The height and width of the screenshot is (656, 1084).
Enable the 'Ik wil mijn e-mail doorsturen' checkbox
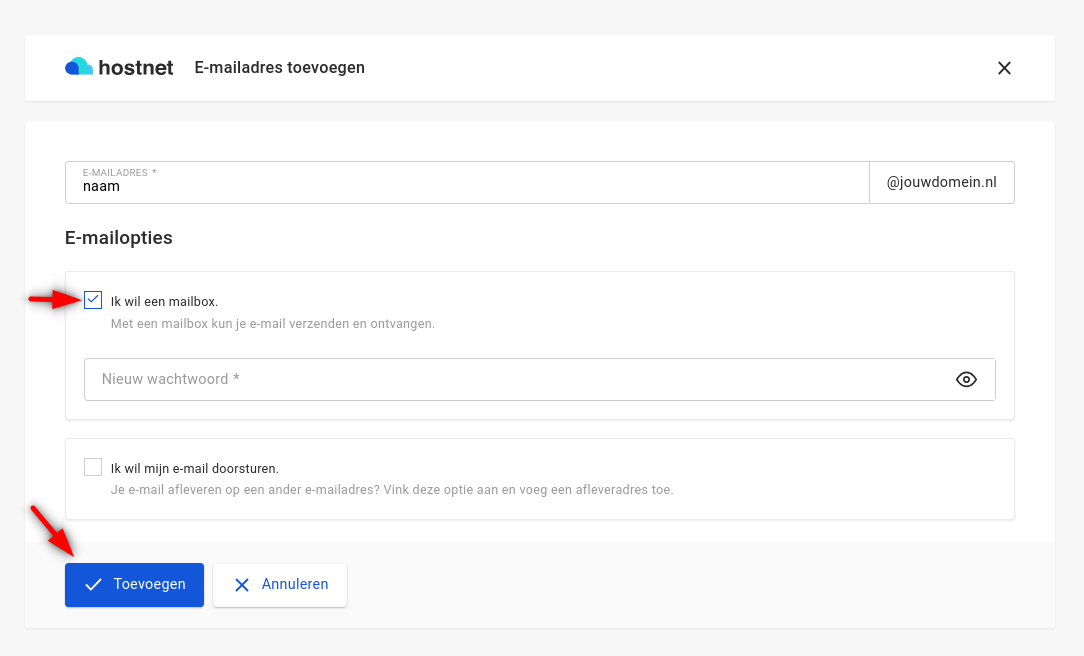[x=93, y=467]
